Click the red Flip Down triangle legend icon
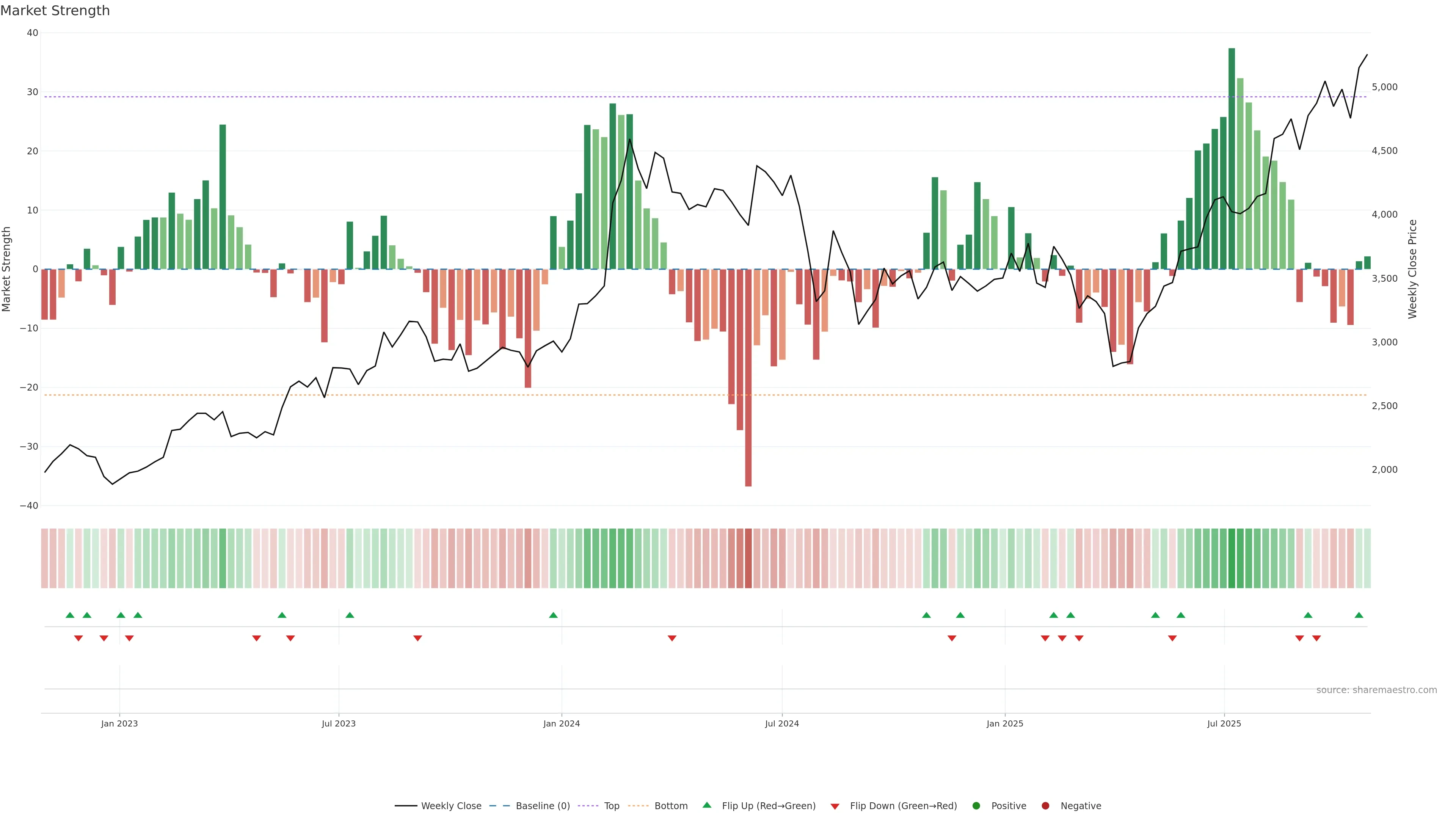The height and width of the screenshot is (819, 1456). (x=835, y=806)
